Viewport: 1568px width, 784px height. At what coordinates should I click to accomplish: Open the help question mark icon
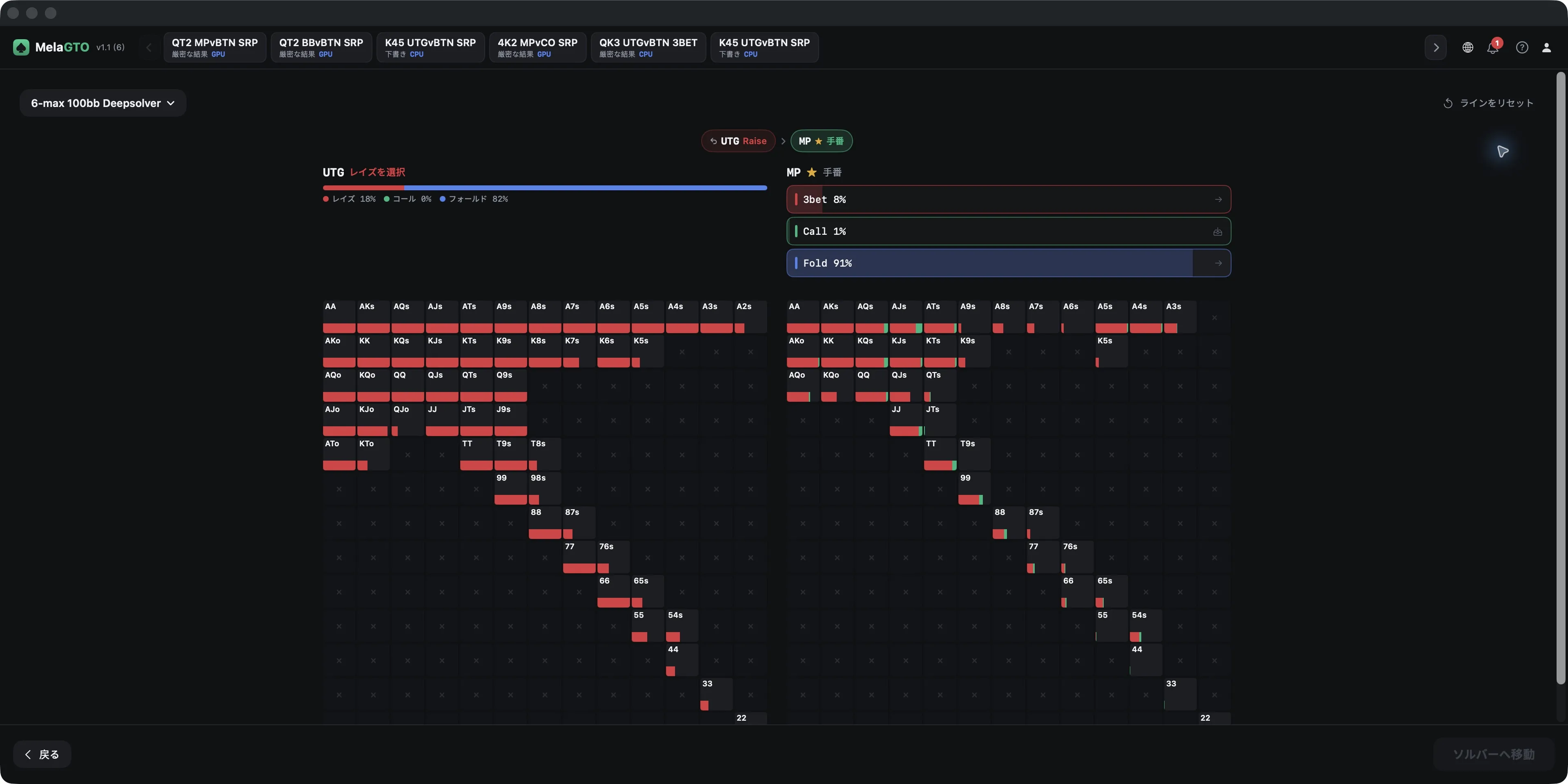coord(1522,47)
